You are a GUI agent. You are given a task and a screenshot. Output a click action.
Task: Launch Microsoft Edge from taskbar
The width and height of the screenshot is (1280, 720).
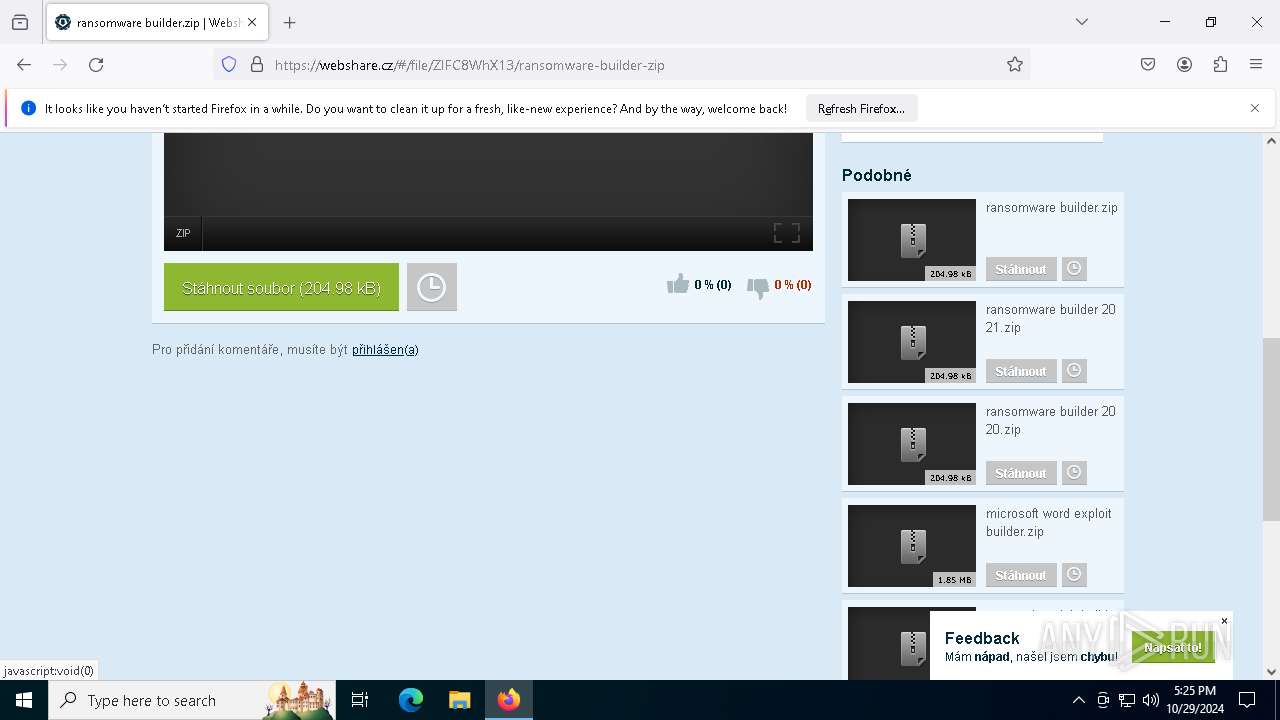[x=411, y=700]
